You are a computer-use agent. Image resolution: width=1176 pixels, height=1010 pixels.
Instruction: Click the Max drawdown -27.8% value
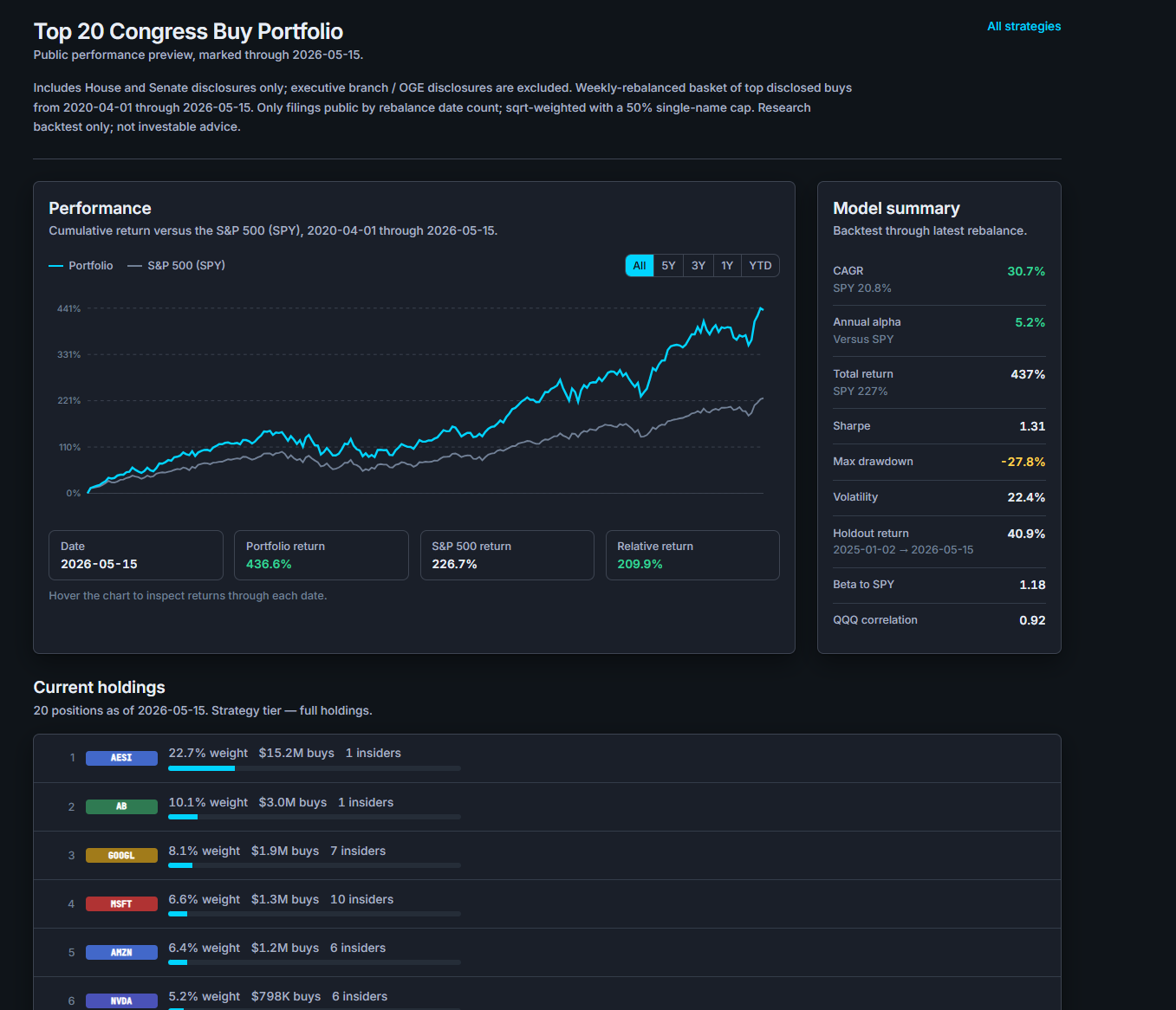[x=1023, y=462]
